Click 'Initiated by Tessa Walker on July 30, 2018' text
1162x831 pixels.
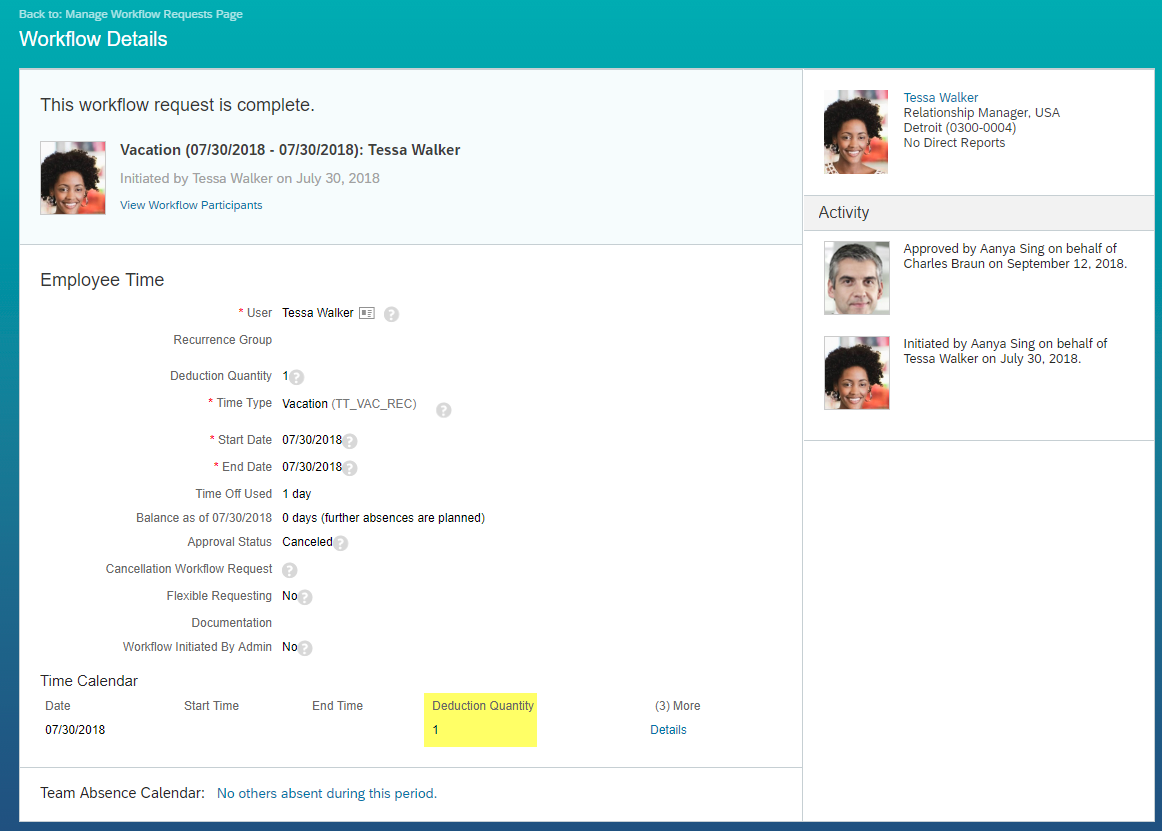250,179
